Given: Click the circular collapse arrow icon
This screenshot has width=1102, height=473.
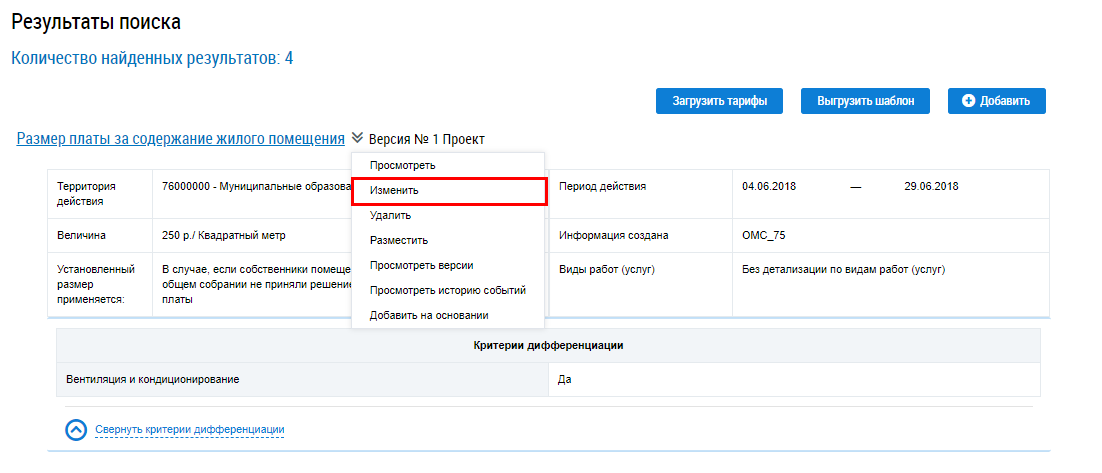Looking at the screenshot, I should 77,430.
